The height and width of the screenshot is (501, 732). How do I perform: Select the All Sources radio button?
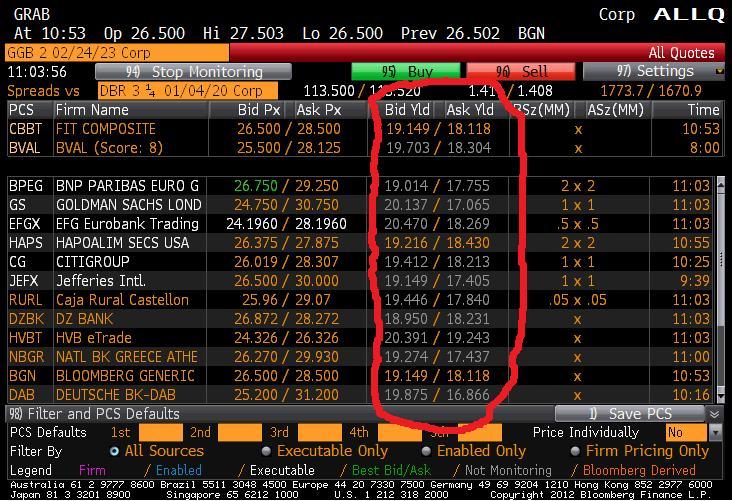point(114,451)
